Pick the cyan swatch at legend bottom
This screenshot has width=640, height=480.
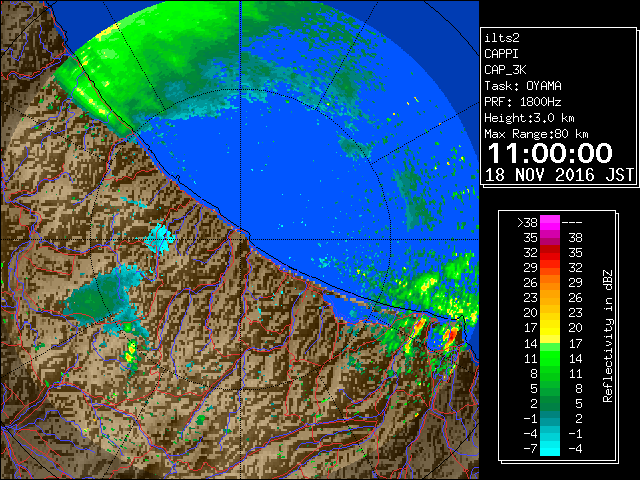[x=550, y=449]
